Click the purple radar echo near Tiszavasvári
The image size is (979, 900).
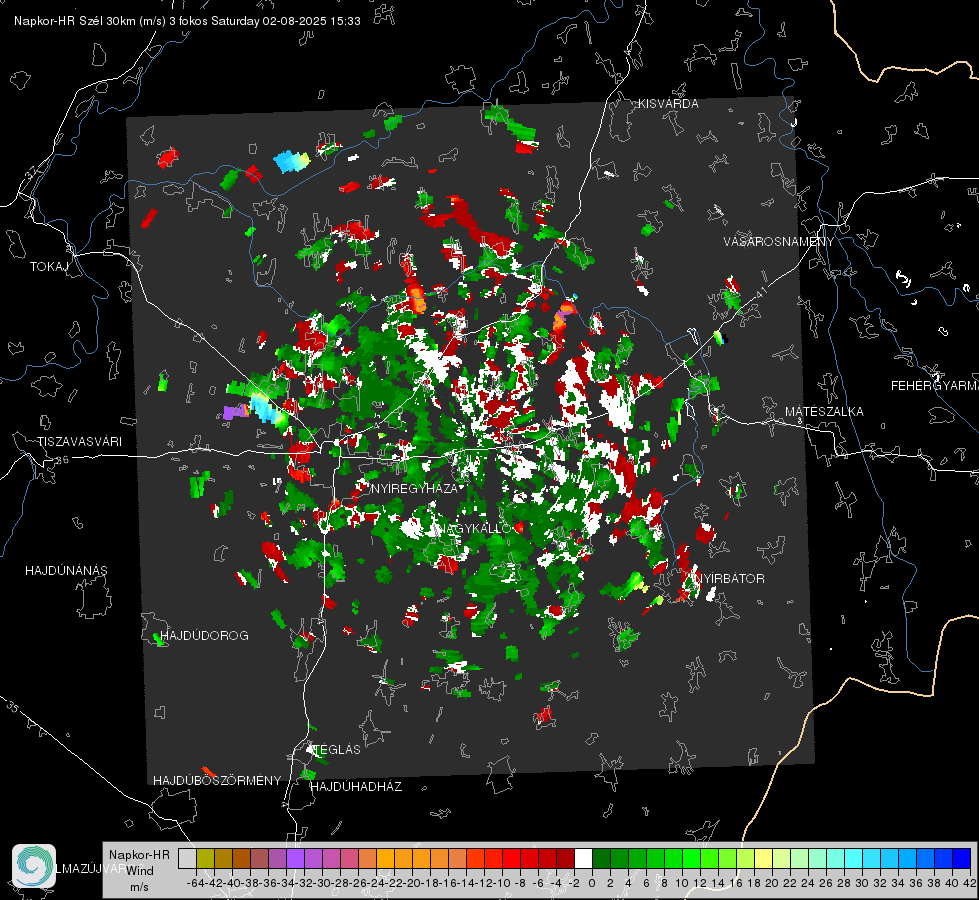pyautogui.click(x=236, y=412)
